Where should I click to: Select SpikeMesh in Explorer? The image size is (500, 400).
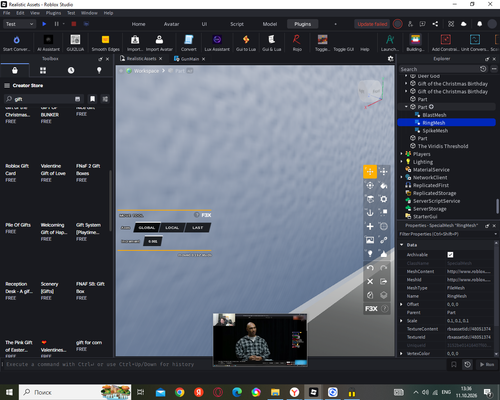(435, 131)
